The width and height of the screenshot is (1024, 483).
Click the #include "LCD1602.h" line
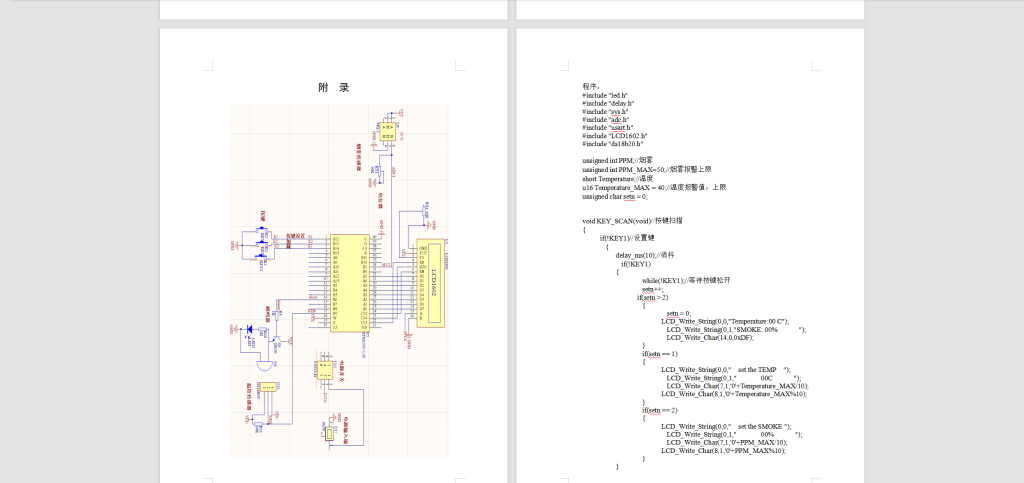click(x=616, y=135)
